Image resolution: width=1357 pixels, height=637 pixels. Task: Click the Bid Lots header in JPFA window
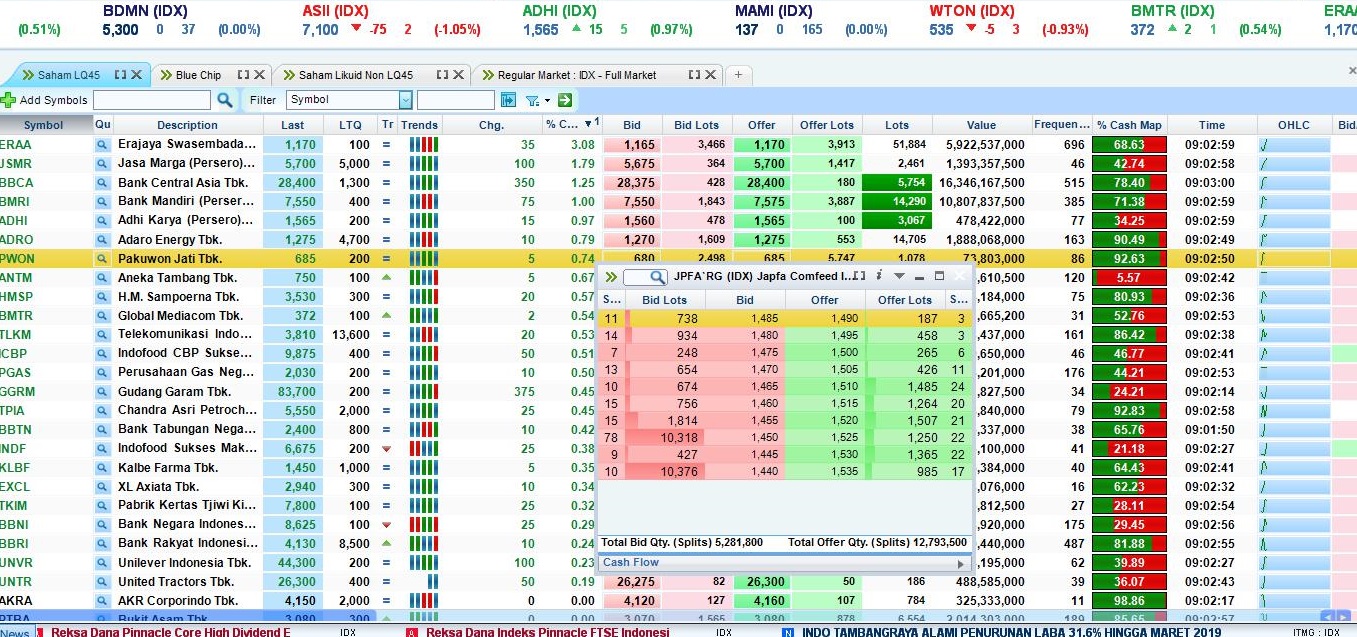[664, 300]
